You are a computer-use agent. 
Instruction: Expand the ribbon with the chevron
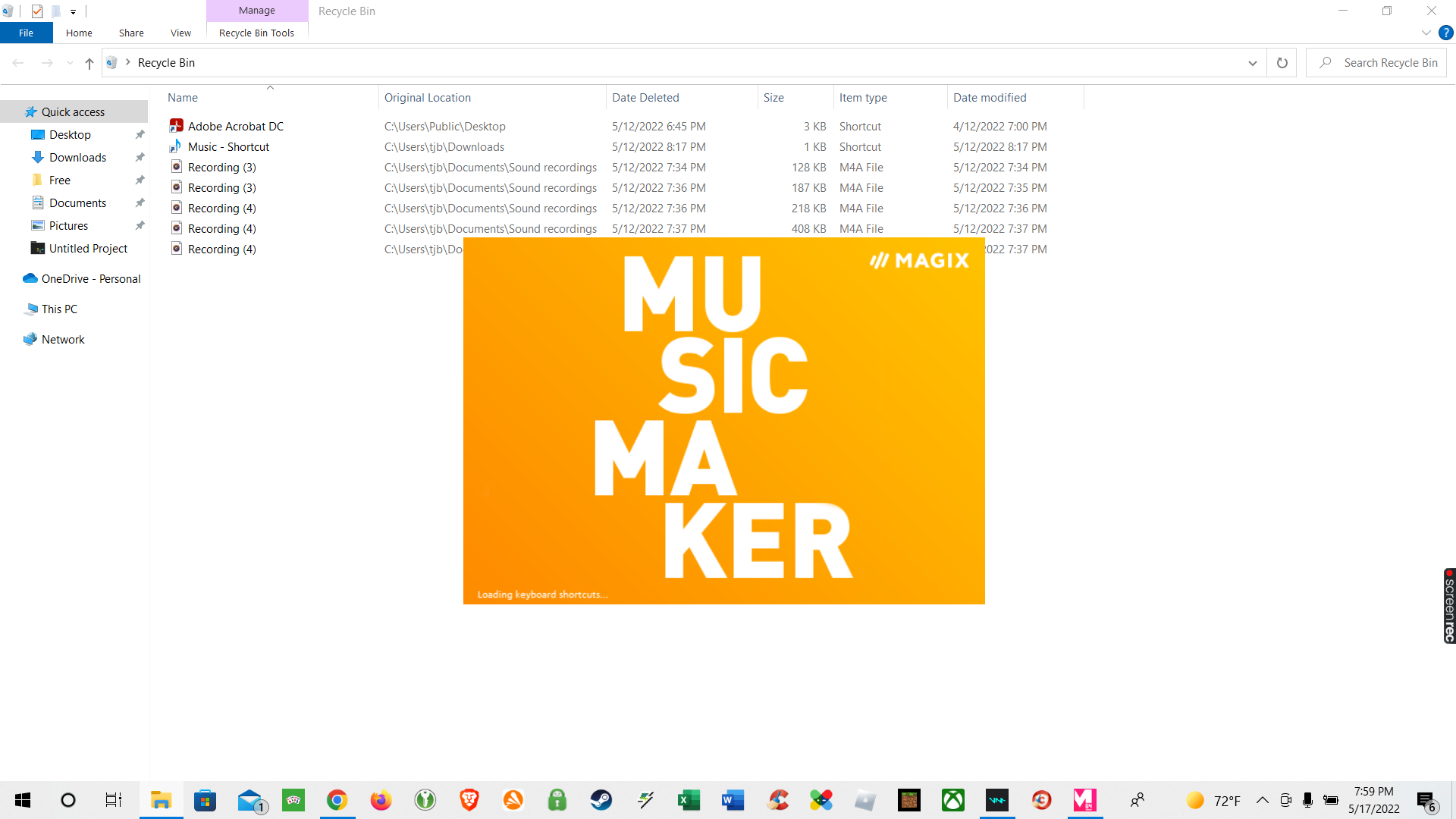point(1426,33)
